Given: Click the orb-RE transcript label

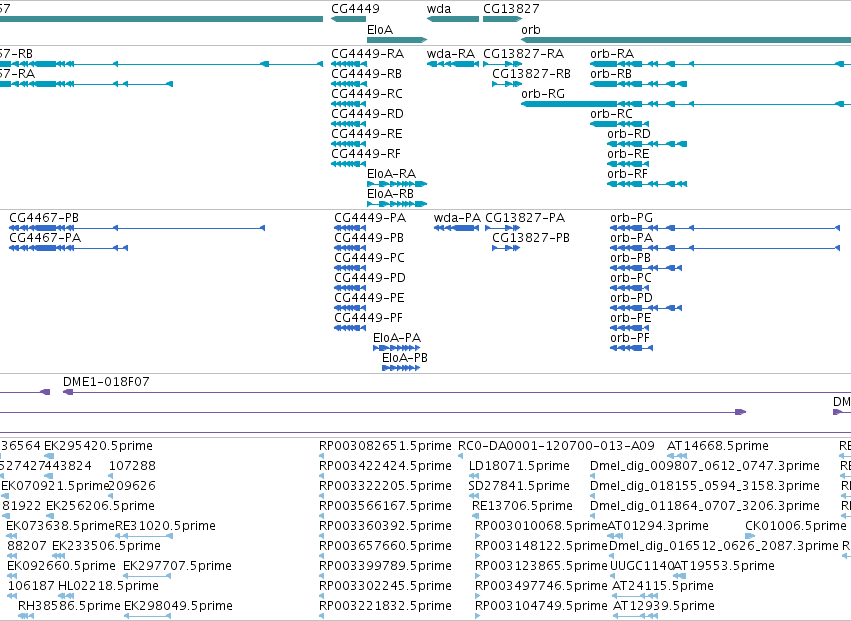Looking at the screenshot, I should coord(628,154).
